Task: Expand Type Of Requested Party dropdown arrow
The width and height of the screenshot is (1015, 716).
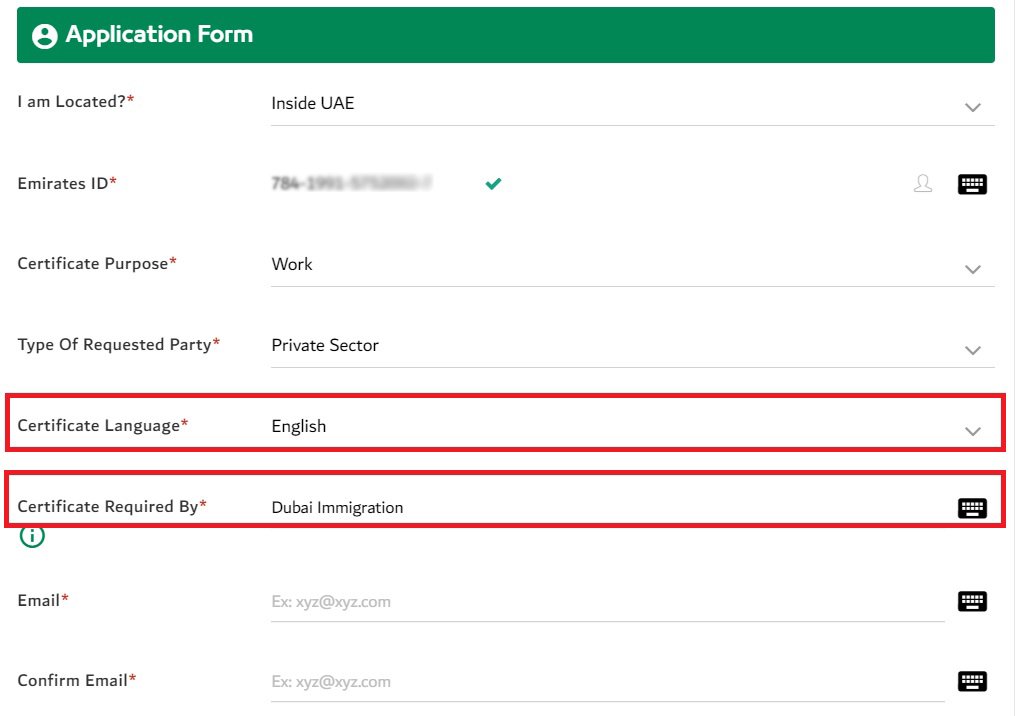Action: tap(972, 350)
